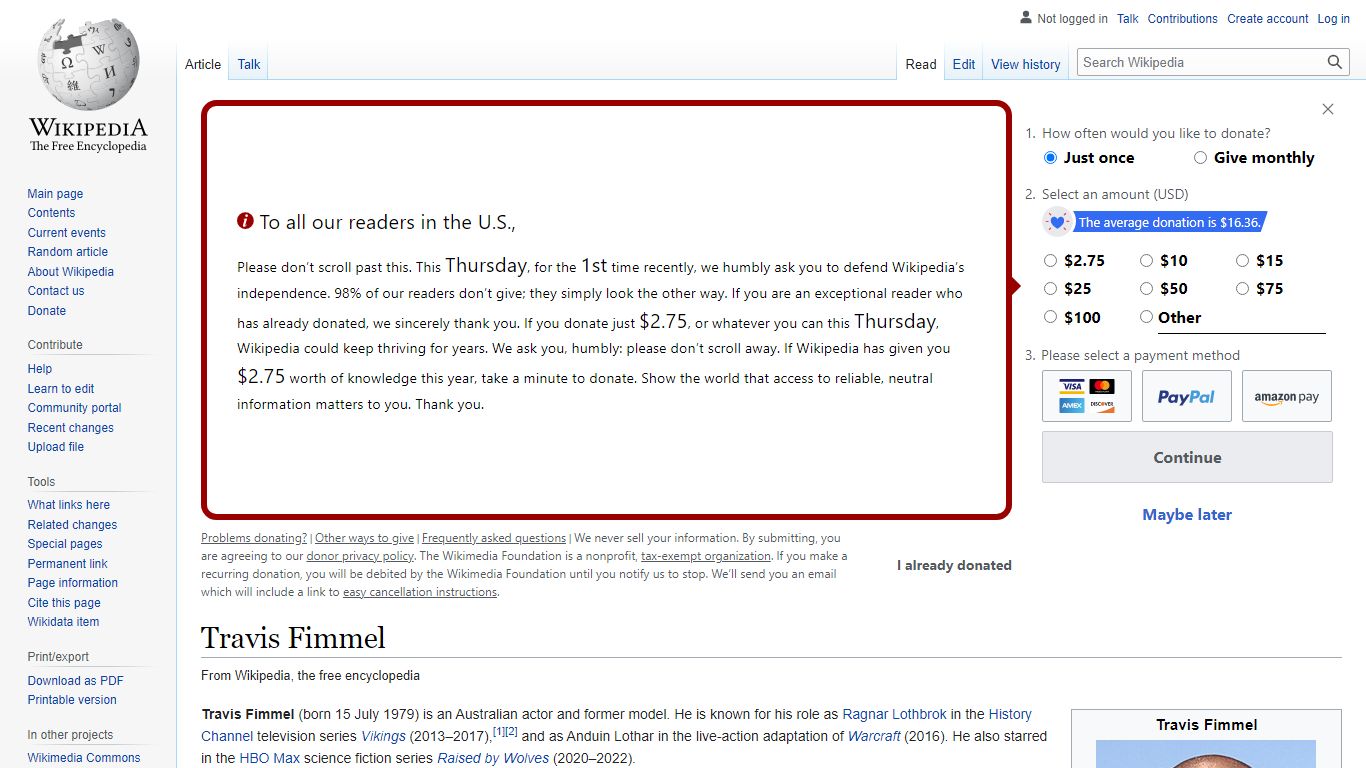Open Cite this page link
Image resolution: width=1366 pixels, height=768 pixels.
coord(64,603)
